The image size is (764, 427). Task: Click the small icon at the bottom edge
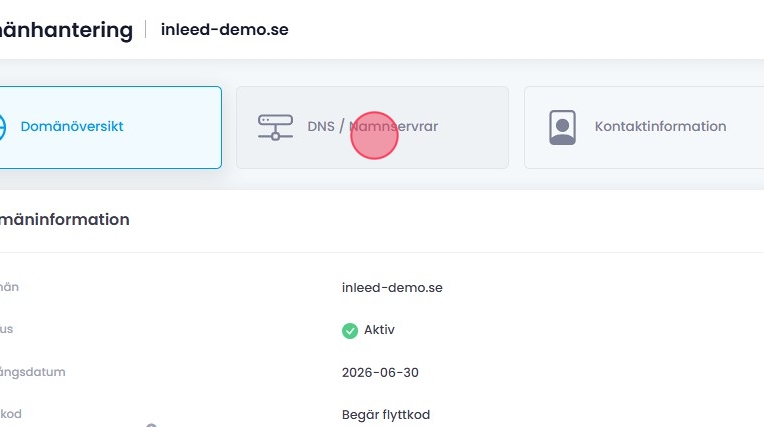pyautogui.click(x=151, y=425)
